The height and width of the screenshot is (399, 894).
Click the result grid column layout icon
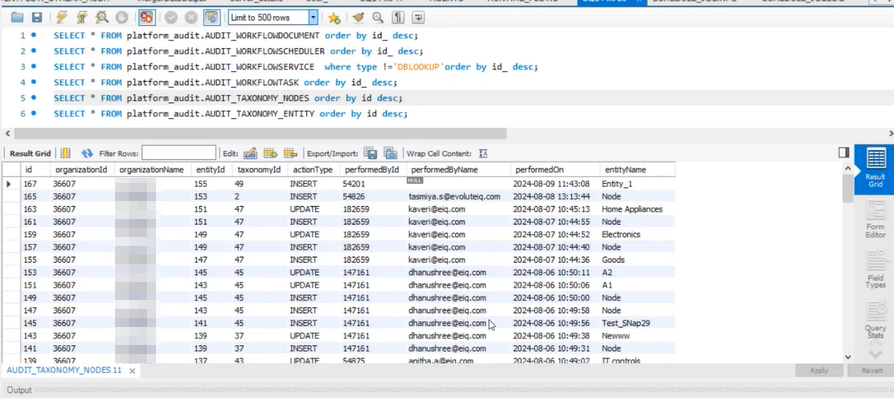66,153
